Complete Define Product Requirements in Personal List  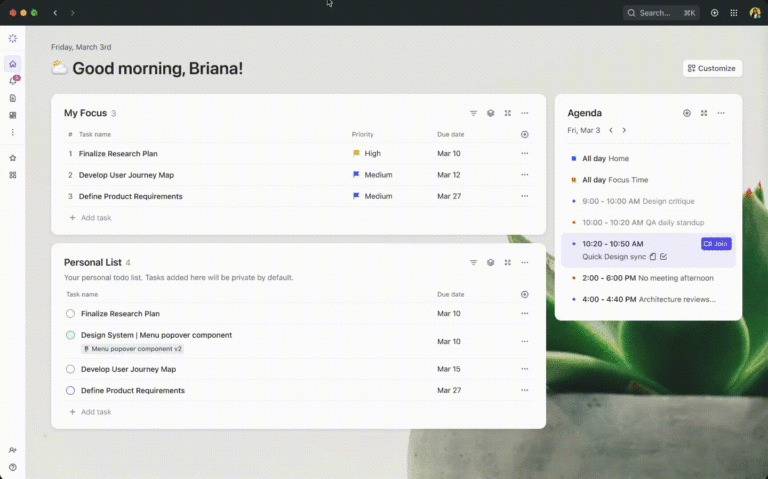click(x=71, y=390)
